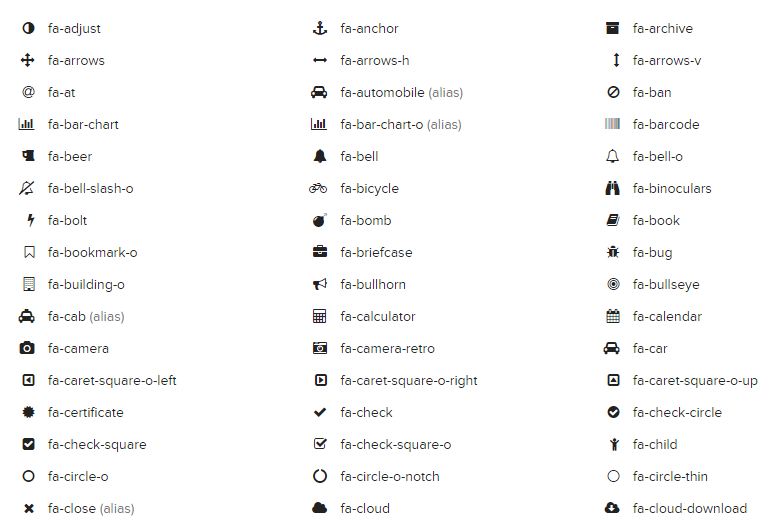Pick the bomb icon
This screenshot has width=770, height=525.
320,220
